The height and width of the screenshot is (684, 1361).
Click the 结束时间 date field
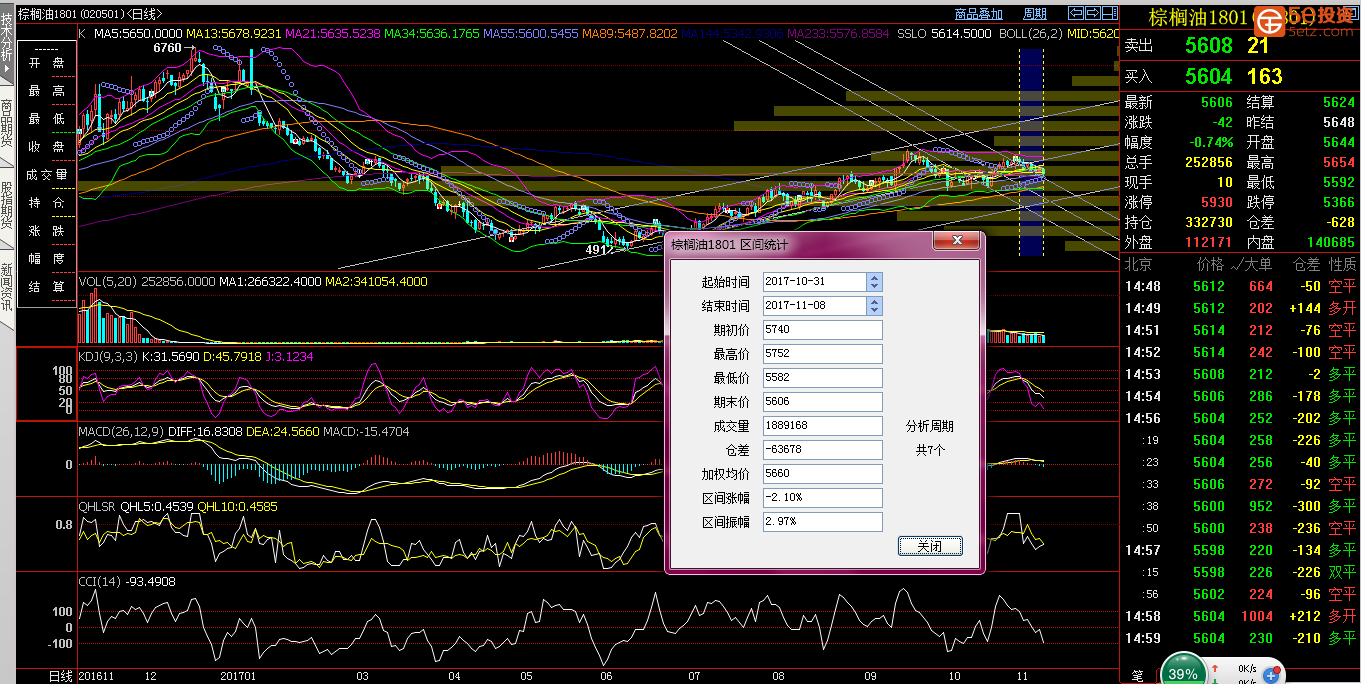[x=815, y=306]
